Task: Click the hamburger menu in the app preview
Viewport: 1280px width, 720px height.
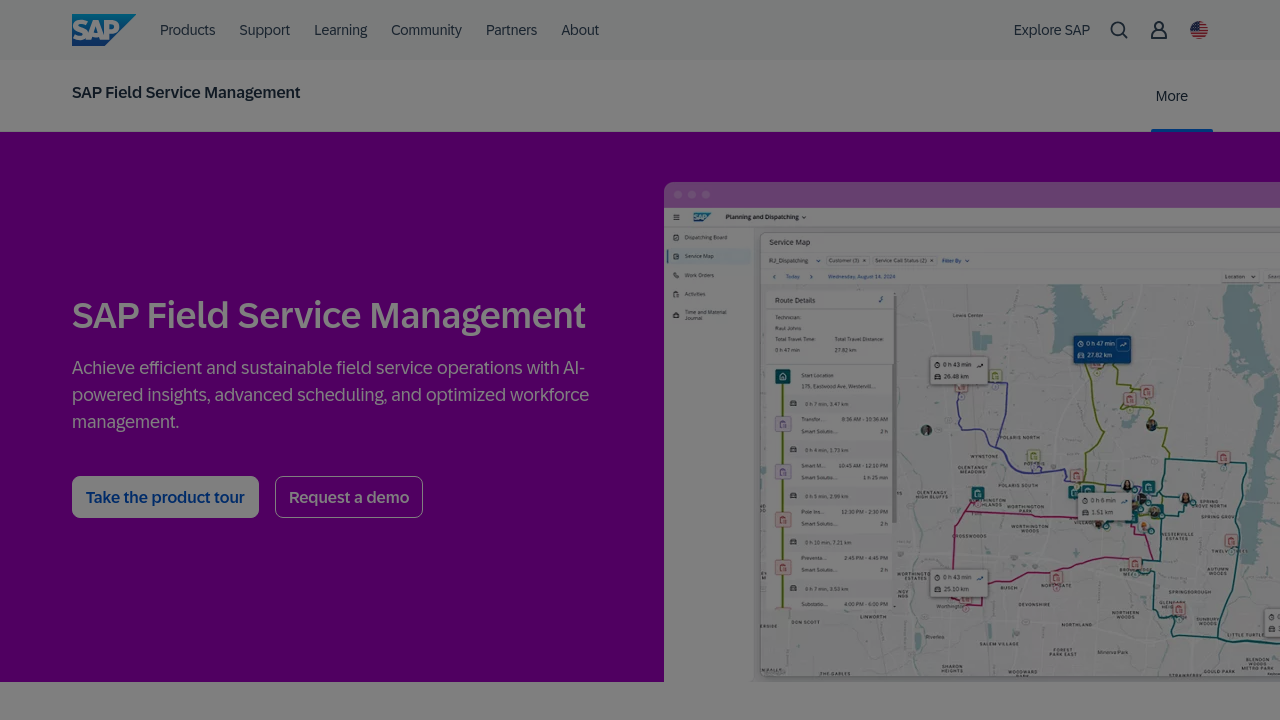Action: tap(677, 217)
